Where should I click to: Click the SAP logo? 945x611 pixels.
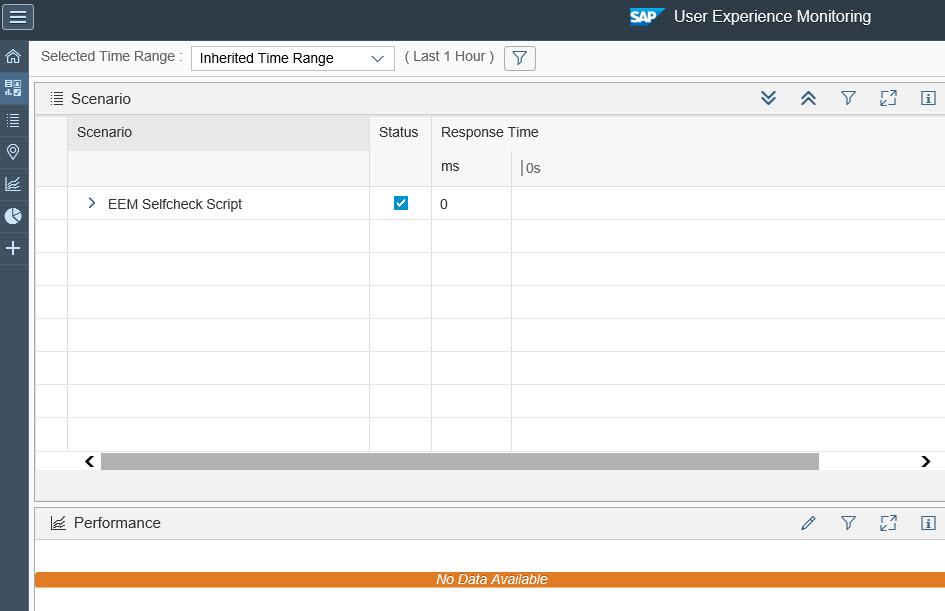pyautogui.click(x=647, y=16)
